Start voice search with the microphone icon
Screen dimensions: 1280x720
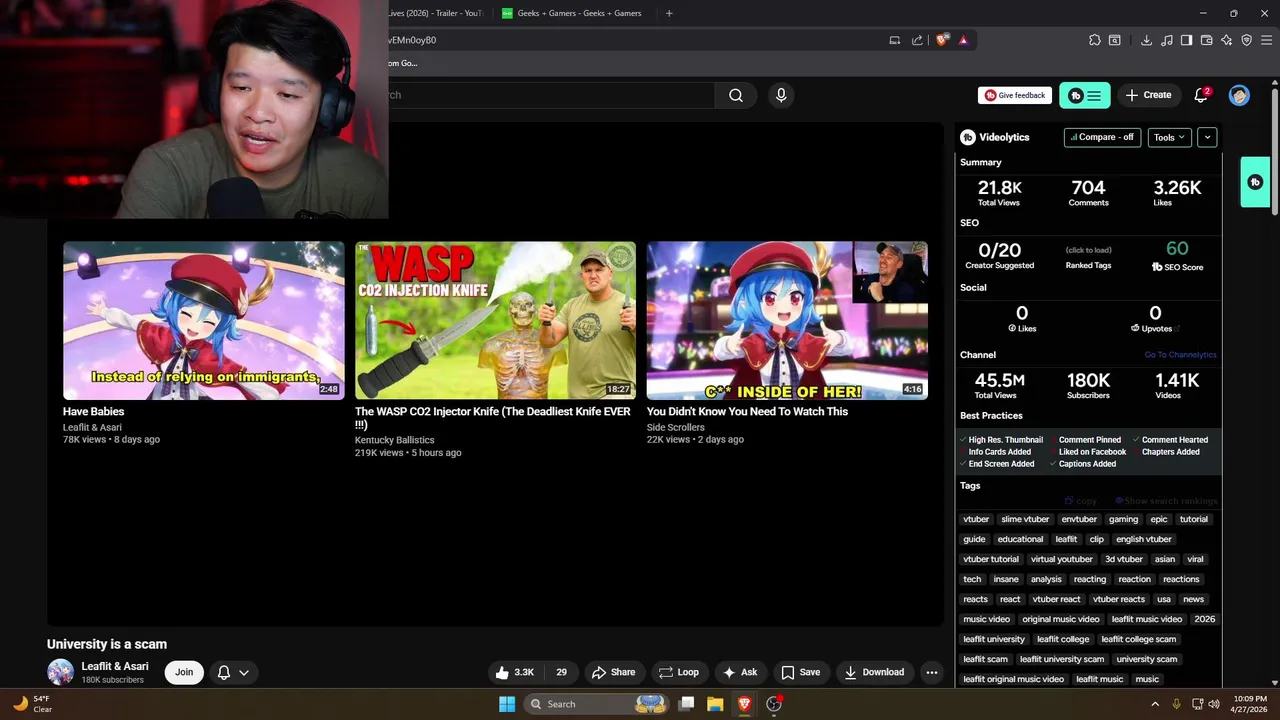(781, 95)
